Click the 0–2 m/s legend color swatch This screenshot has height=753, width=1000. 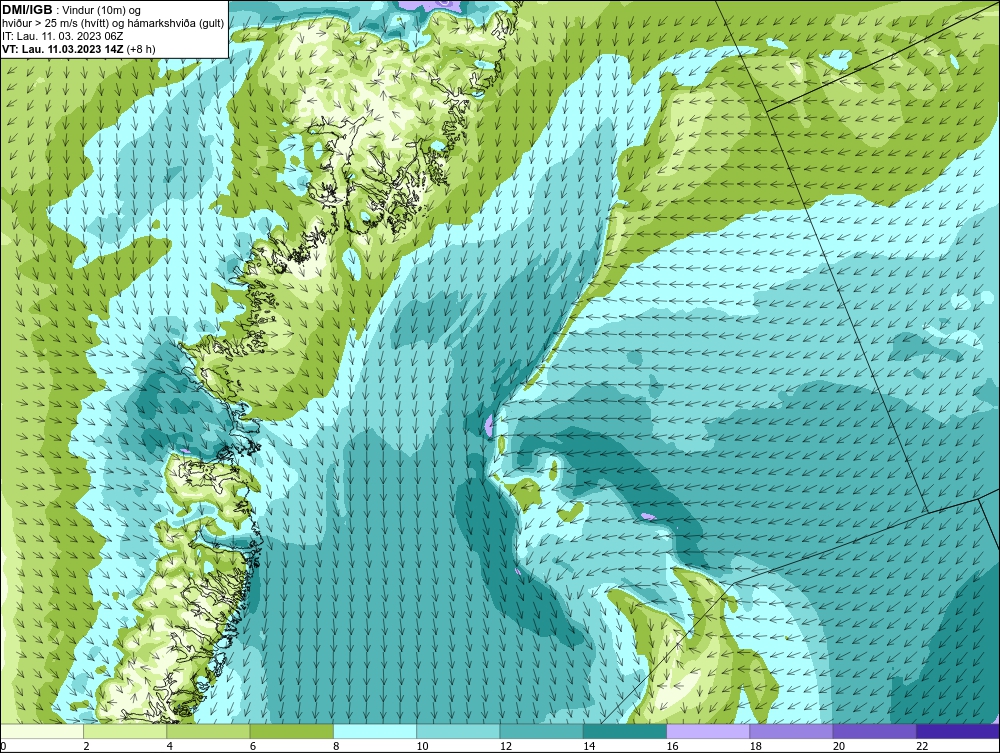[42, 731]
